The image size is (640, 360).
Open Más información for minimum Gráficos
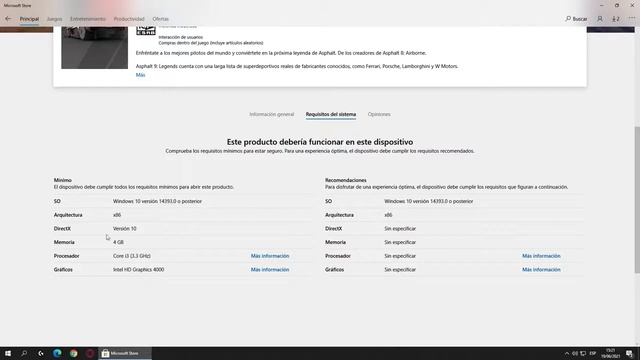[270, 270]
